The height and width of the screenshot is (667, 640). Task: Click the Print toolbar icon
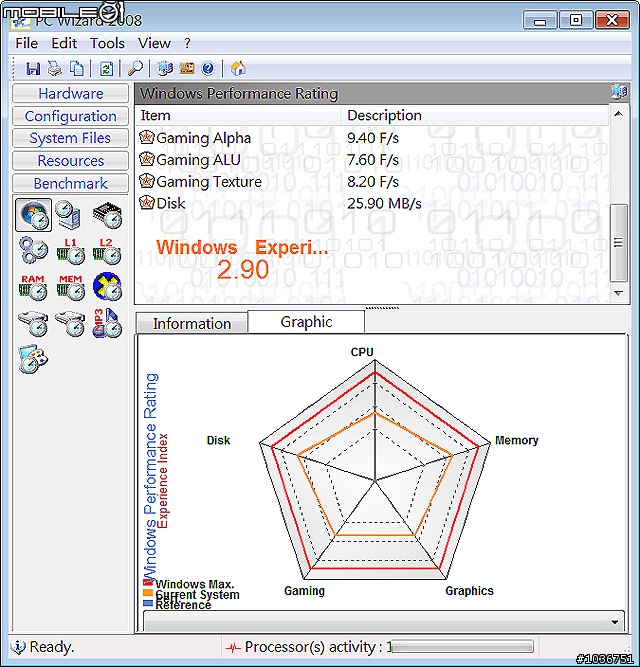tap(54, 68)
